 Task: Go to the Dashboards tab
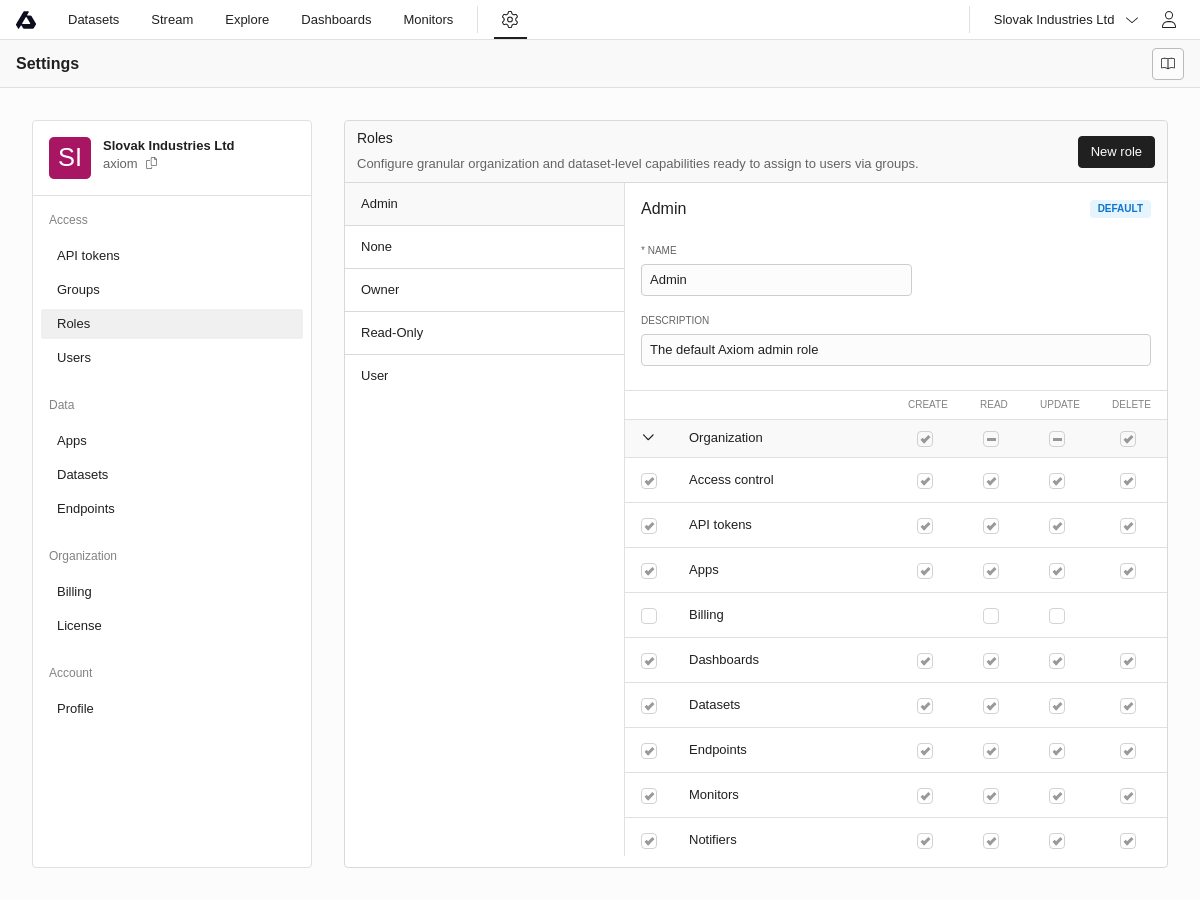336,20
